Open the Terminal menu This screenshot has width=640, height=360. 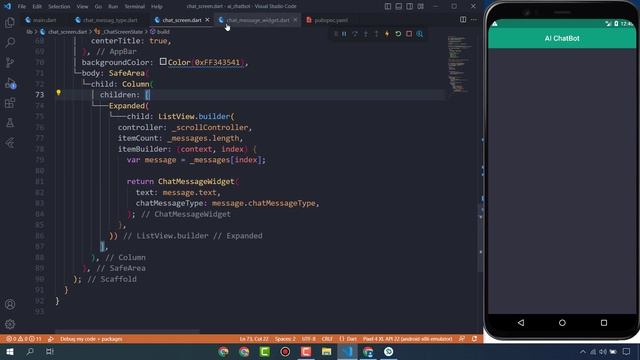point(135,7)
